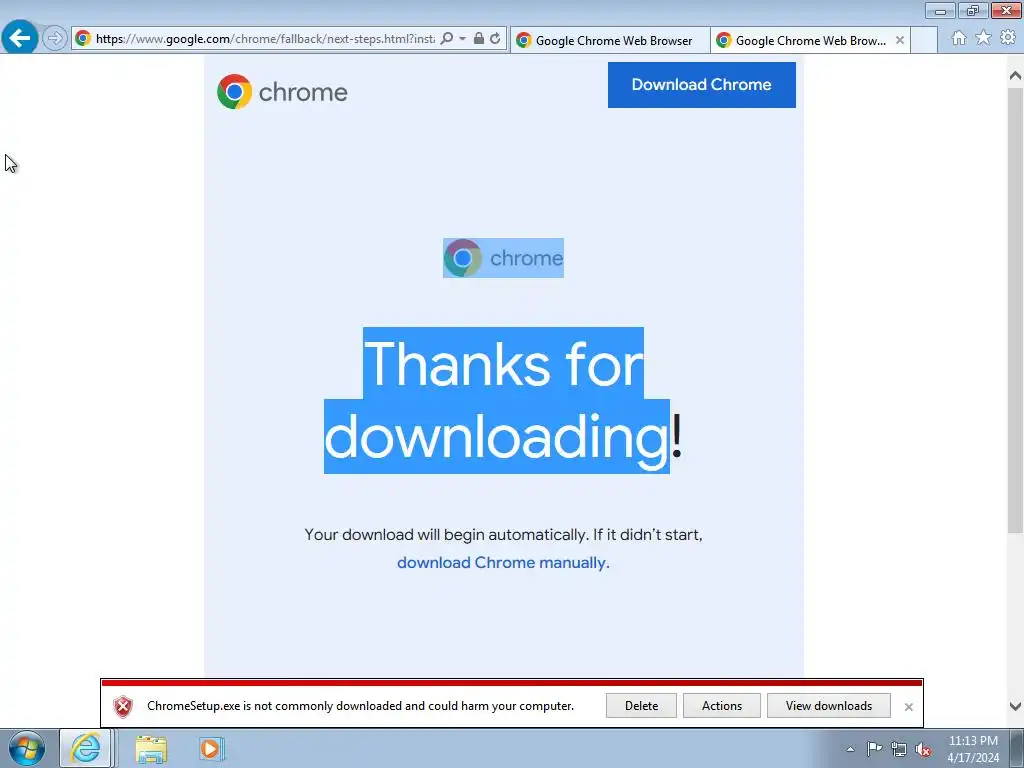Viewport: 1024px width, 768px height.
Task: Click the ChromeSetup.exe warning message text
Action: click(x=360, y=706)
